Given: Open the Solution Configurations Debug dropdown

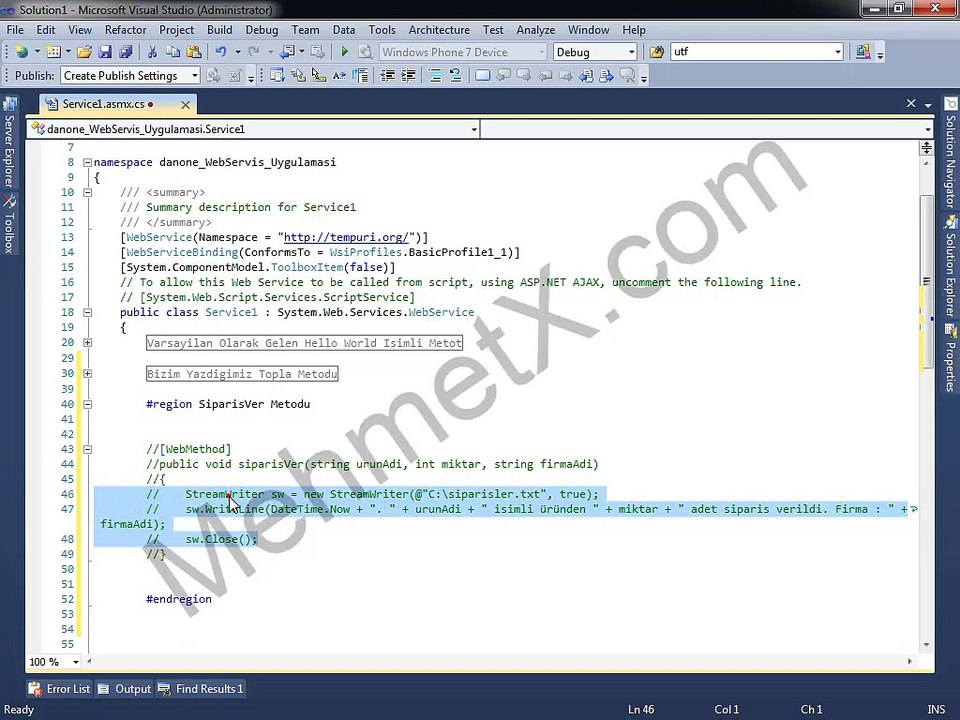Looking at the screenshot, I should coord(632,52).
